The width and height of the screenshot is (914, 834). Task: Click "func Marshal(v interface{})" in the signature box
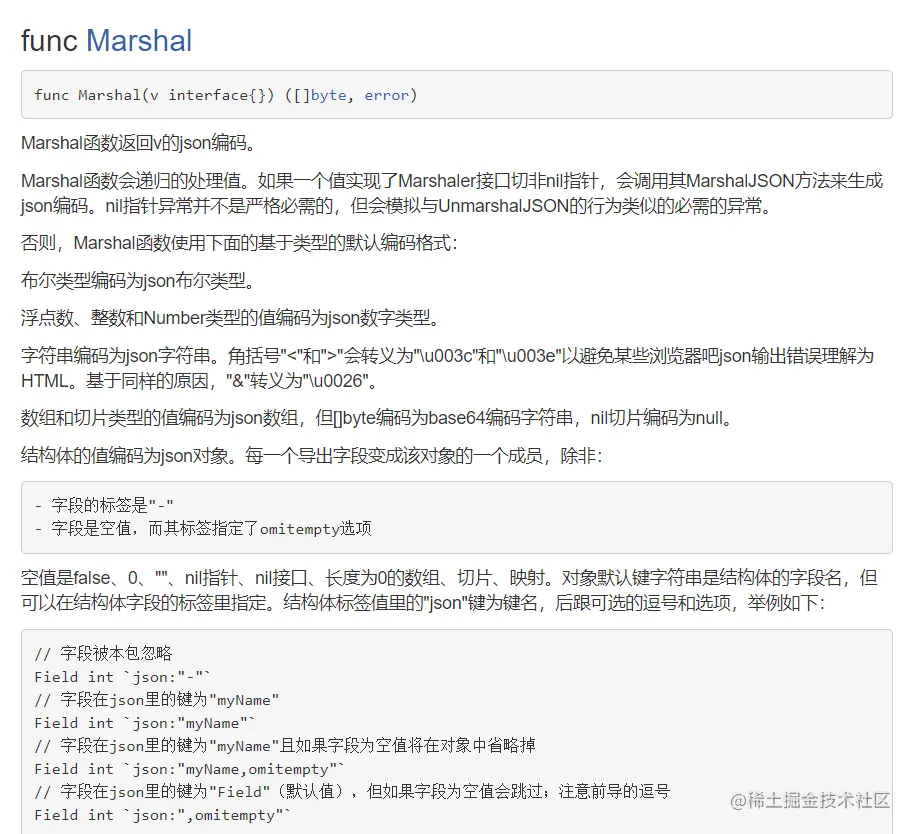pos(154,95)
